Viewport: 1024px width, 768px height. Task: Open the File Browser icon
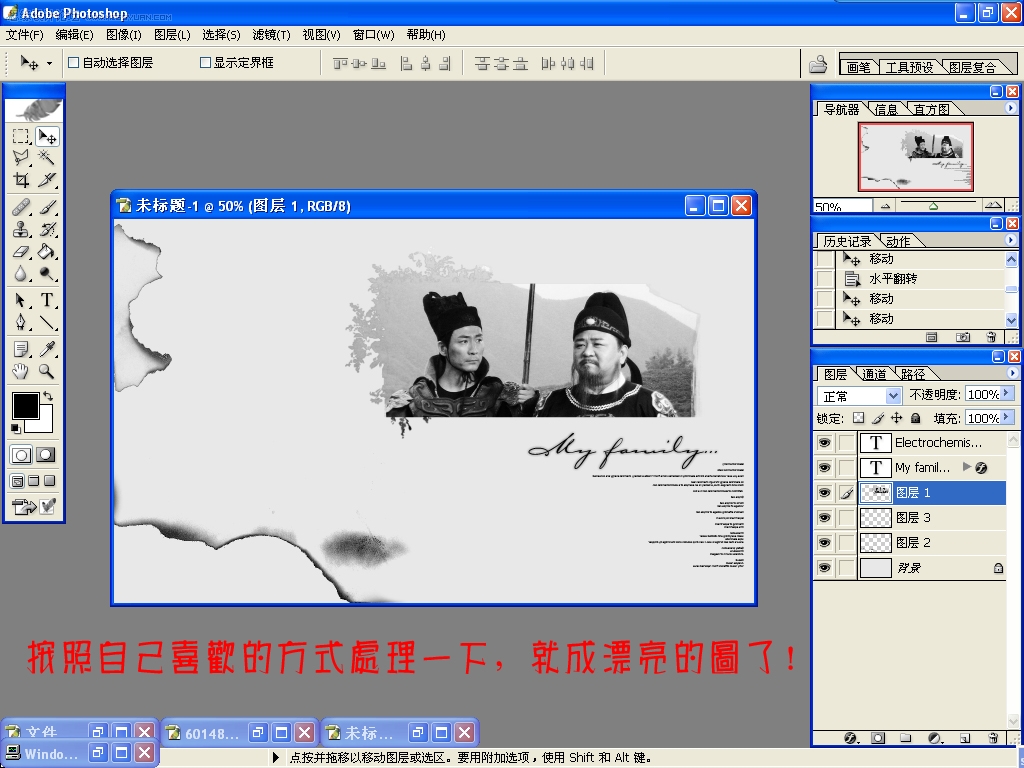tap(818, 64)
